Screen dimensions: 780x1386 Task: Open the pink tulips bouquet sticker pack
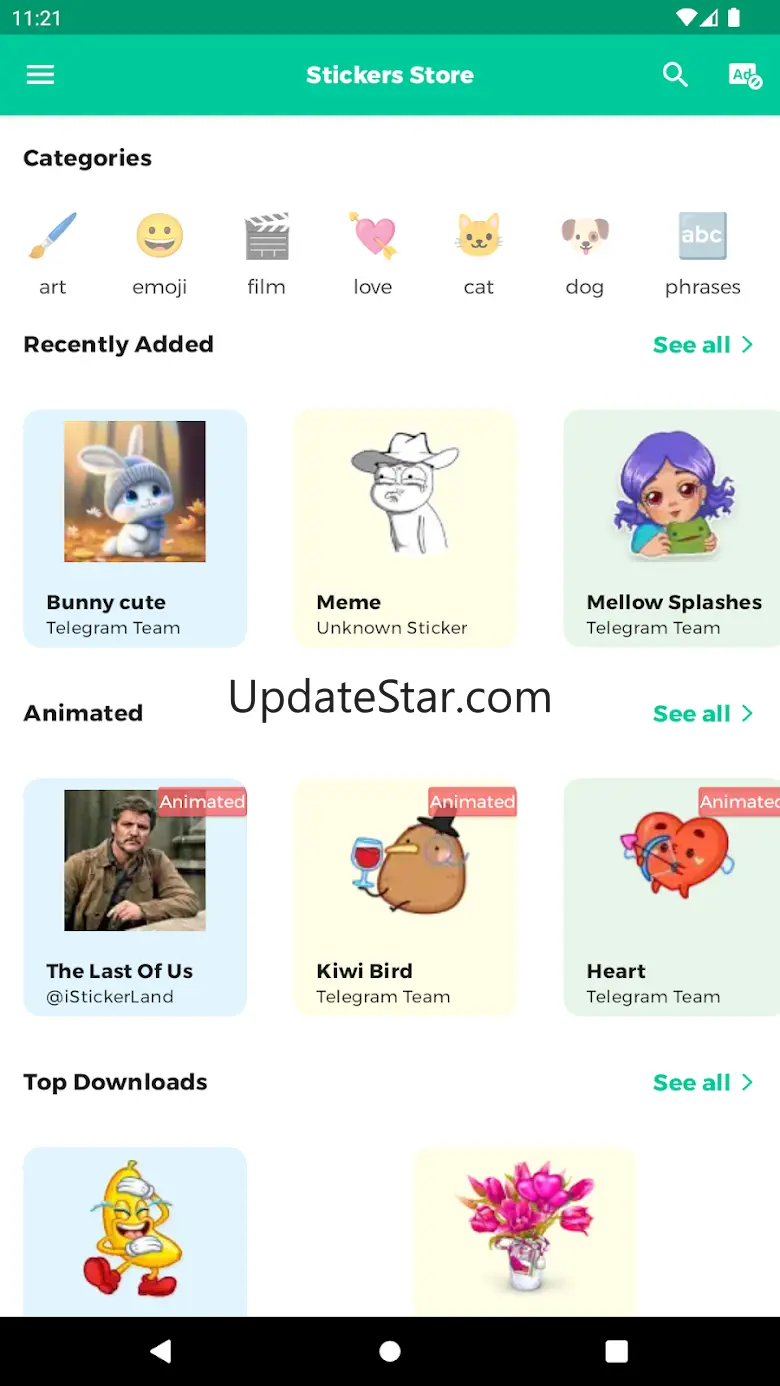coord(525,1231)
